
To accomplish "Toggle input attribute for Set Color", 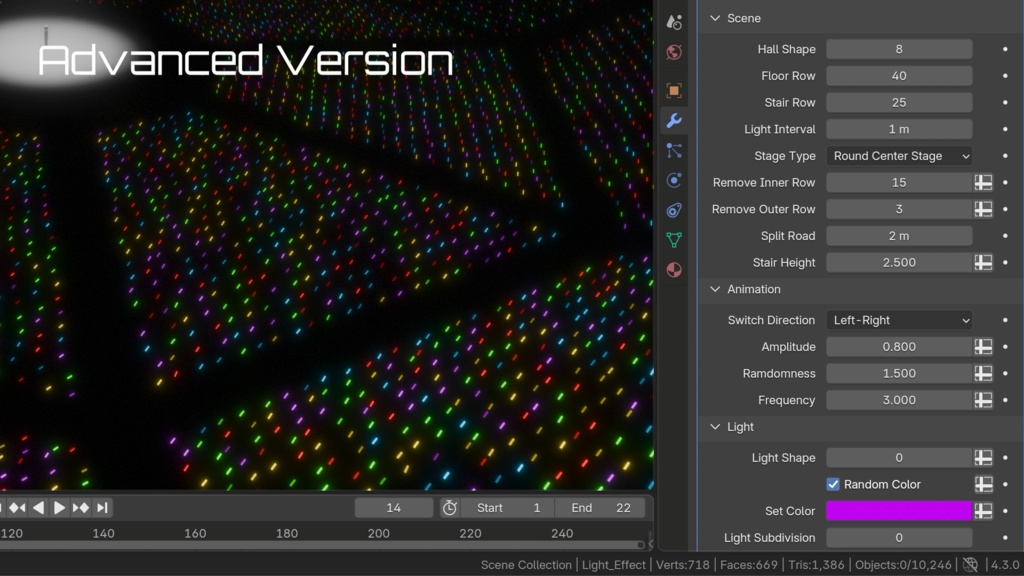I will (984, 511).
